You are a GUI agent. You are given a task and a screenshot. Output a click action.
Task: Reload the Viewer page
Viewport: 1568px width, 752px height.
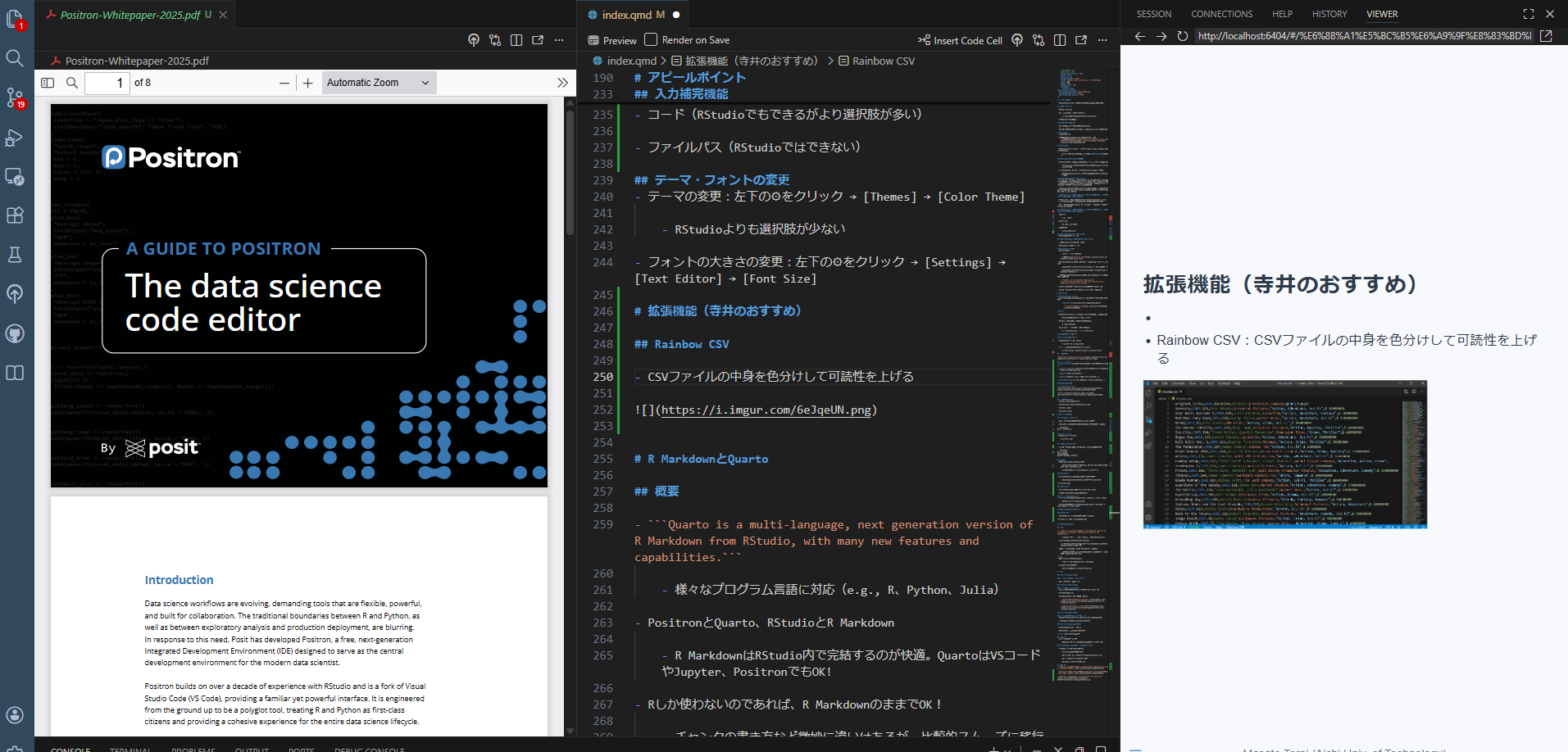1182,36
